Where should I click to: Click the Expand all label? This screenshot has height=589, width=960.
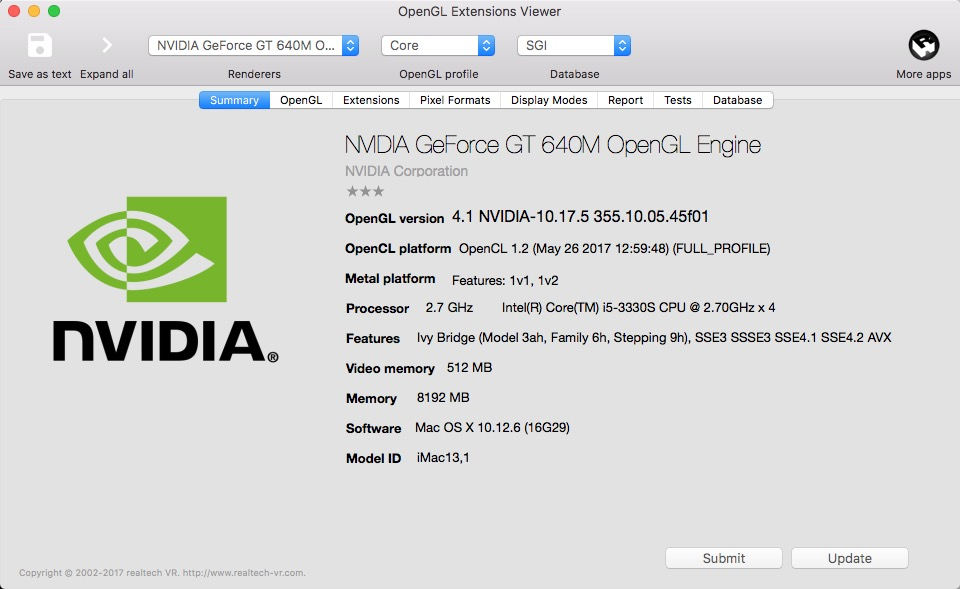pos(107,74)
